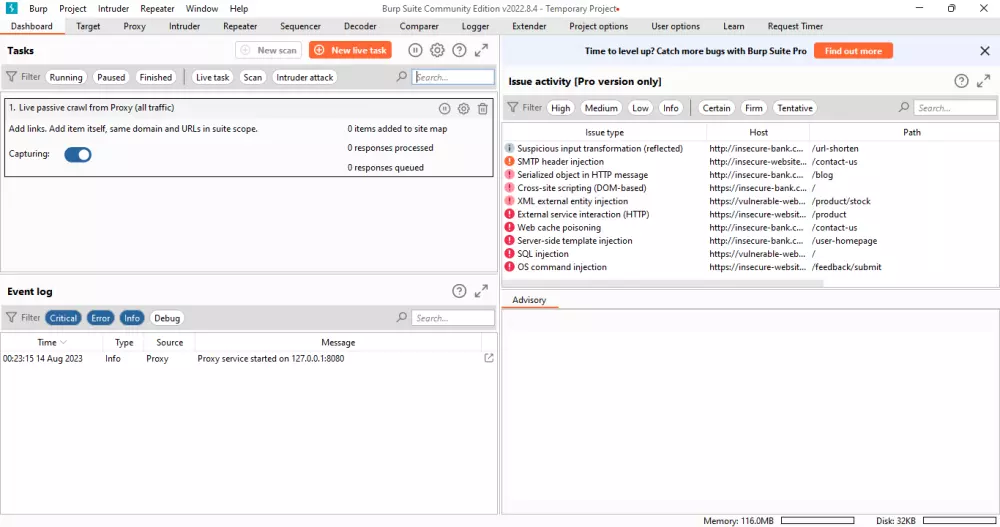Switch to the Repeater tab
1000x527 pixels.
pos(240,26)
